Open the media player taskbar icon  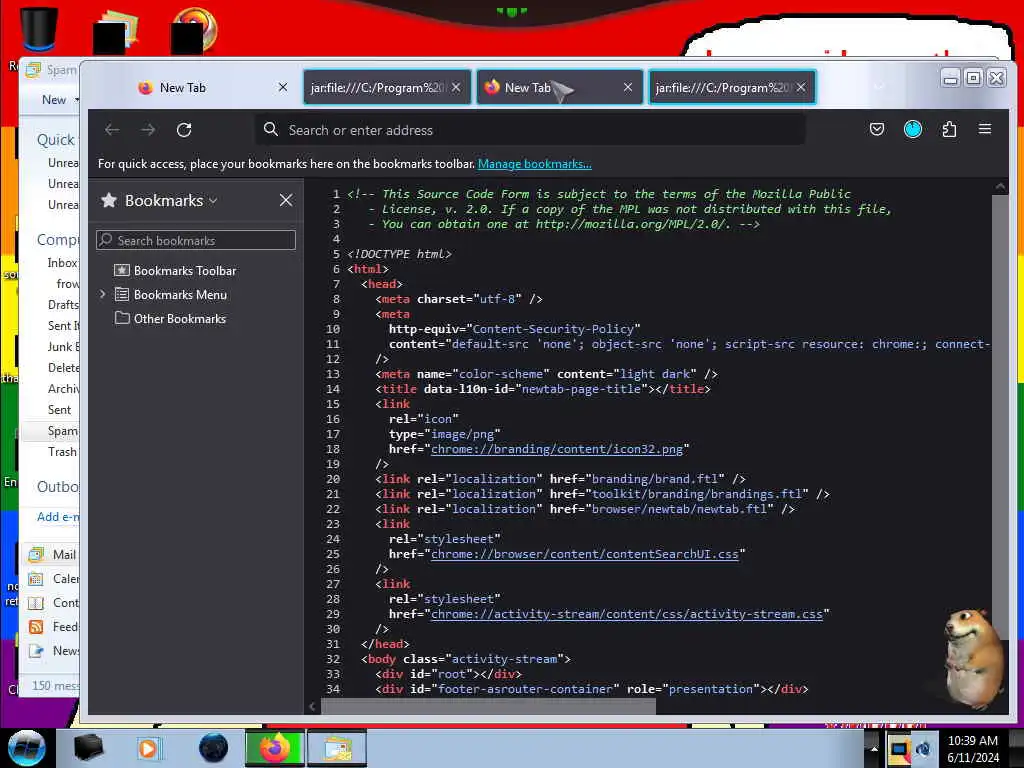point(149,748)
